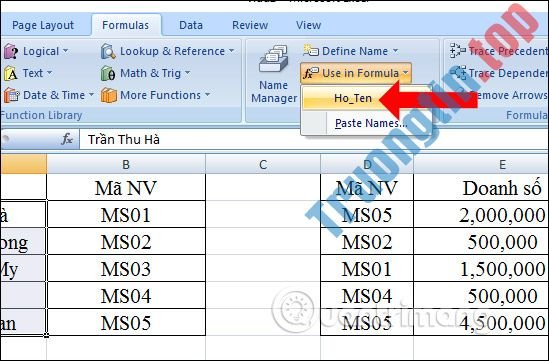549x361 pixels.
Task: Click the Text functions icon
Action: [x=11, y=74]
